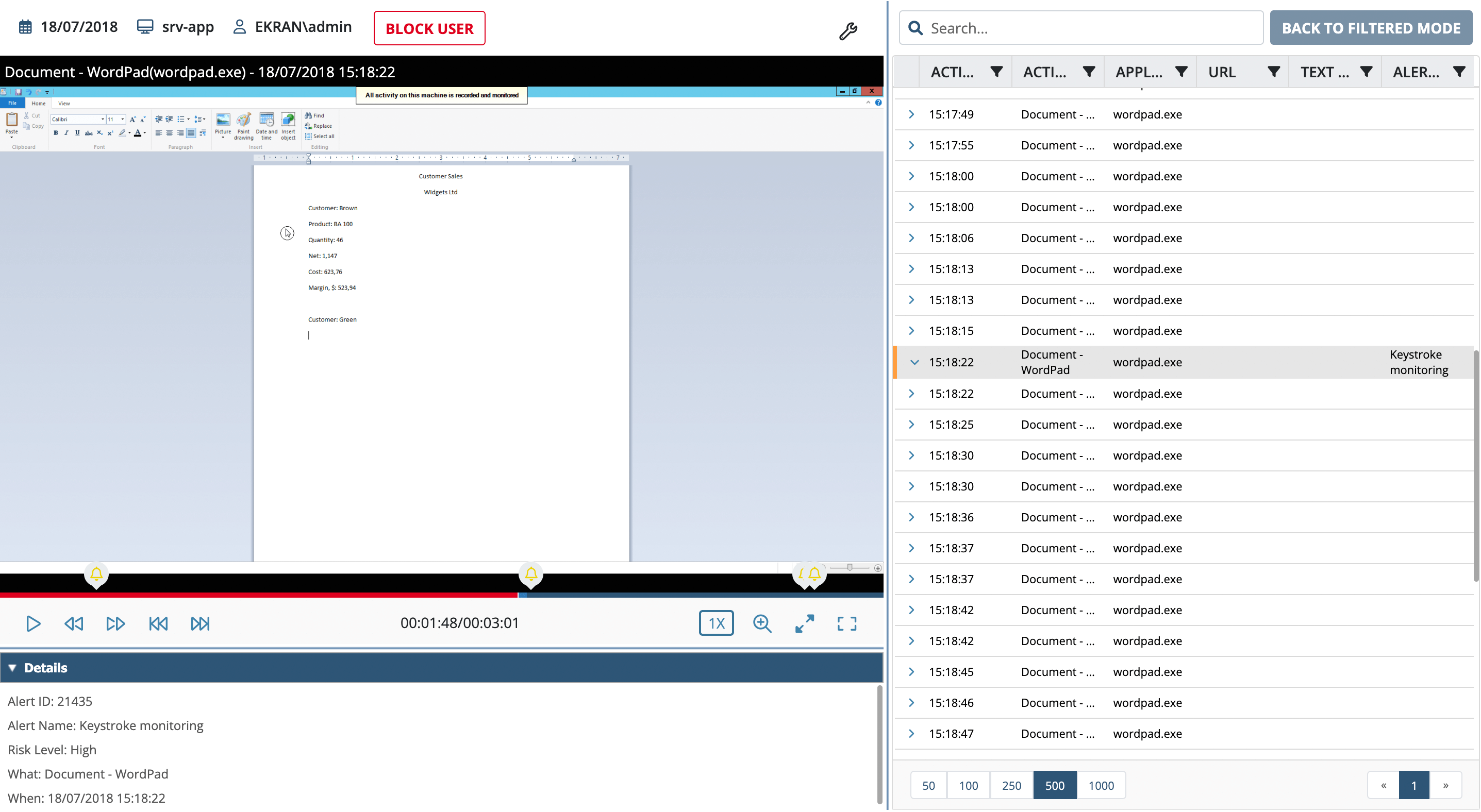1481x812 pixels.
Task: Select 1X playback speed toggle
Action: click(x=716, y=623)
